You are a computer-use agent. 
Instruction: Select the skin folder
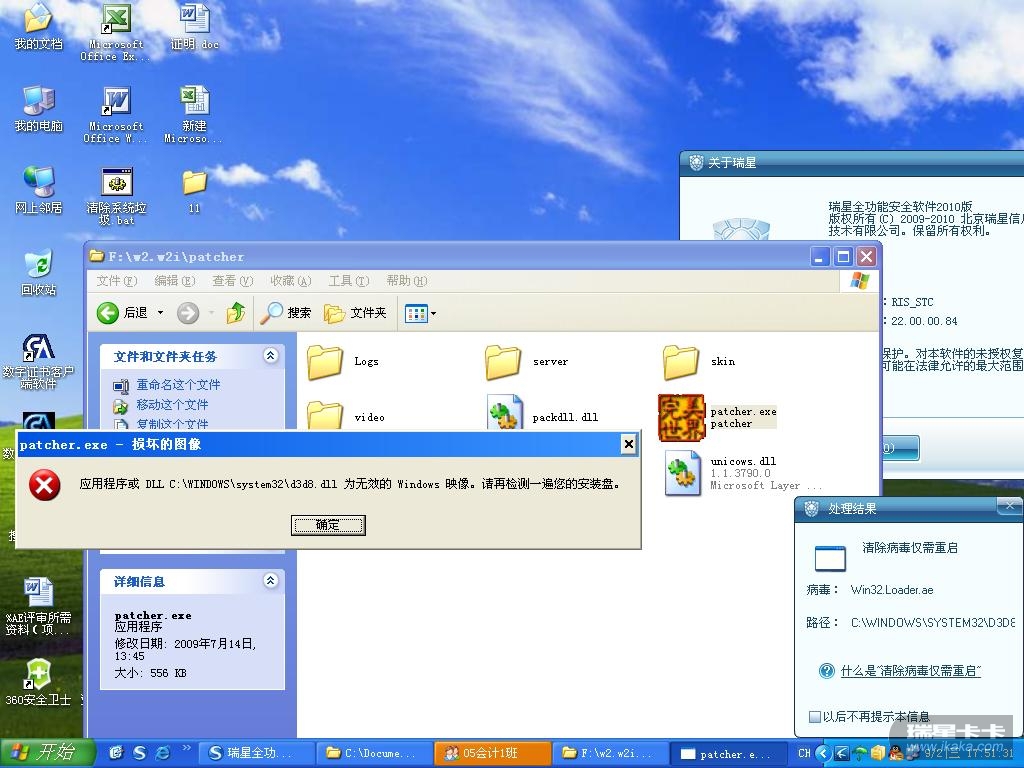coord(699,362)
